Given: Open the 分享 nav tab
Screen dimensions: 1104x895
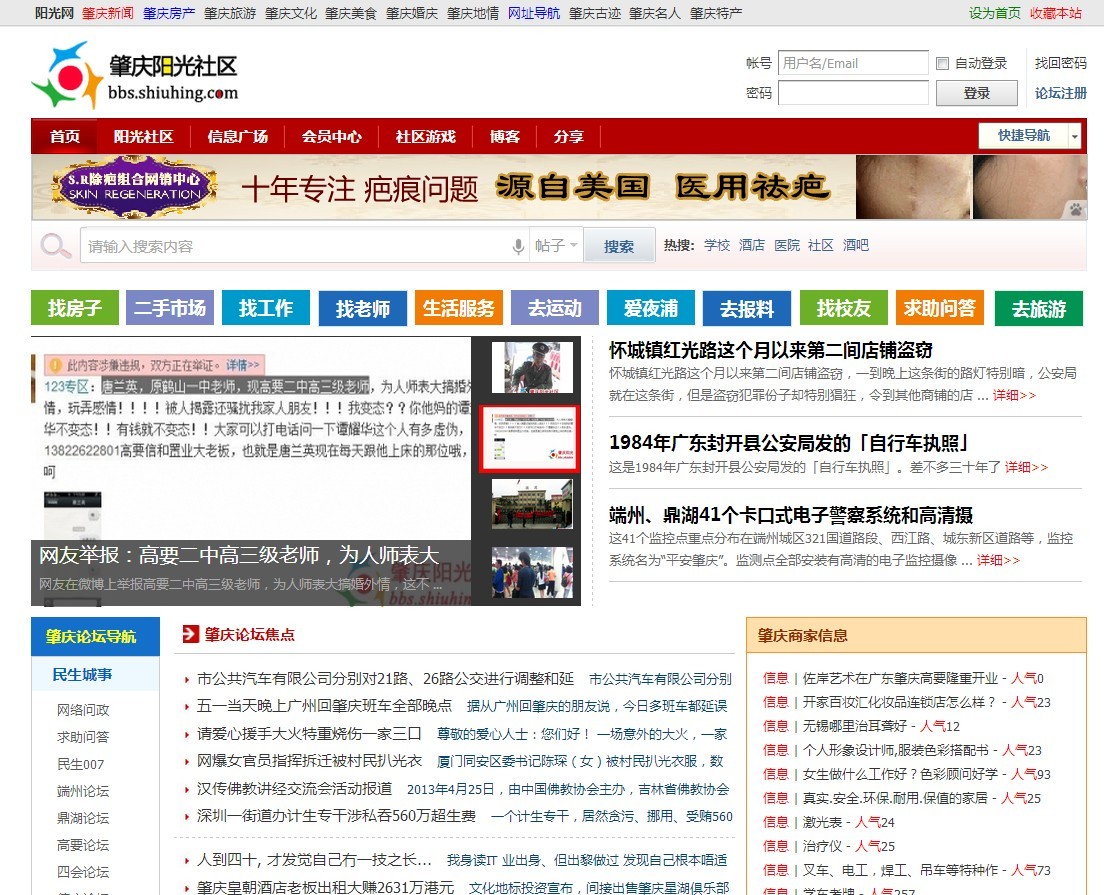Looking at the screenshot, I should 568,136.
